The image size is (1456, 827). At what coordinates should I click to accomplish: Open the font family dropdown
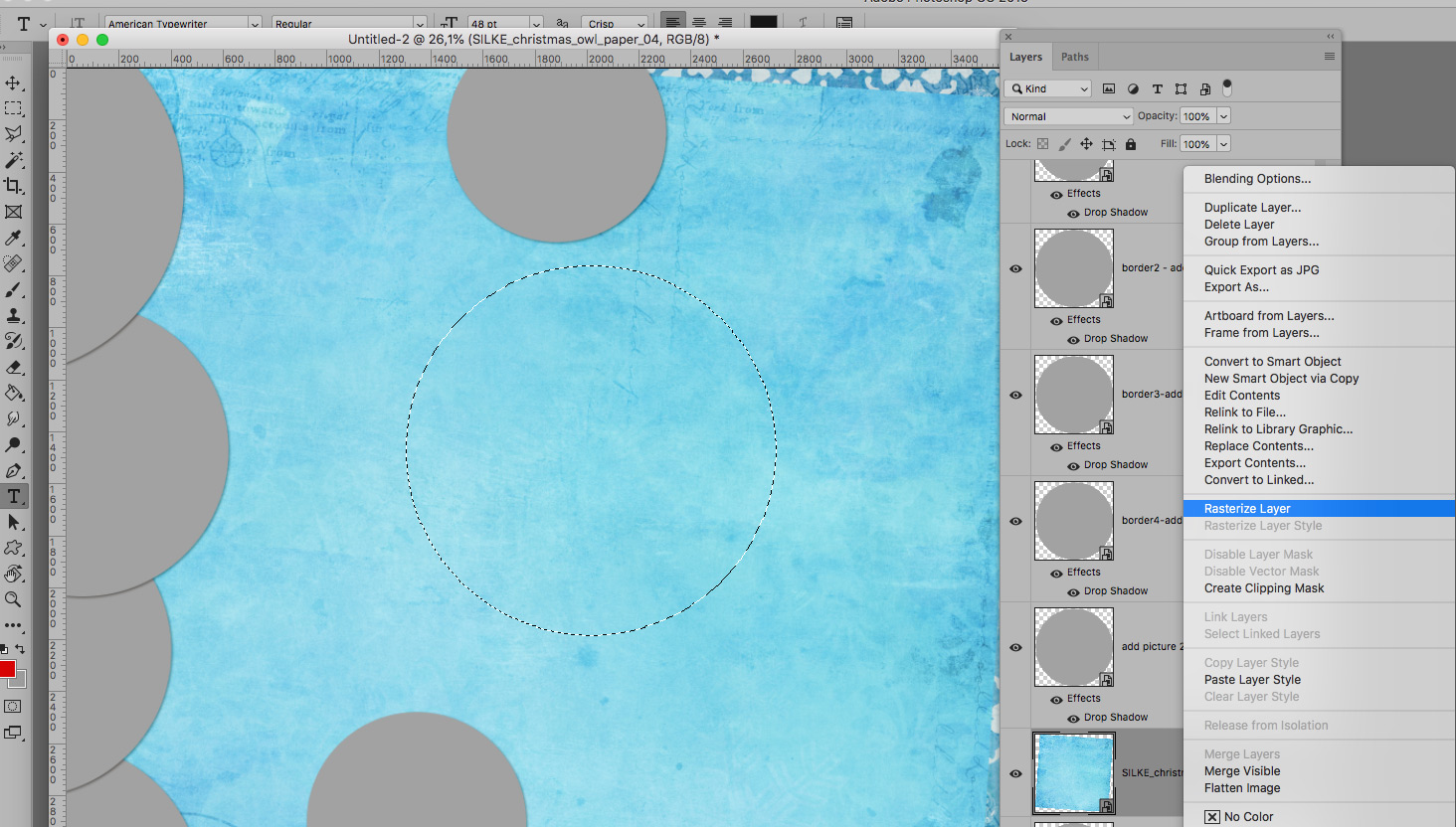(255, 24)
